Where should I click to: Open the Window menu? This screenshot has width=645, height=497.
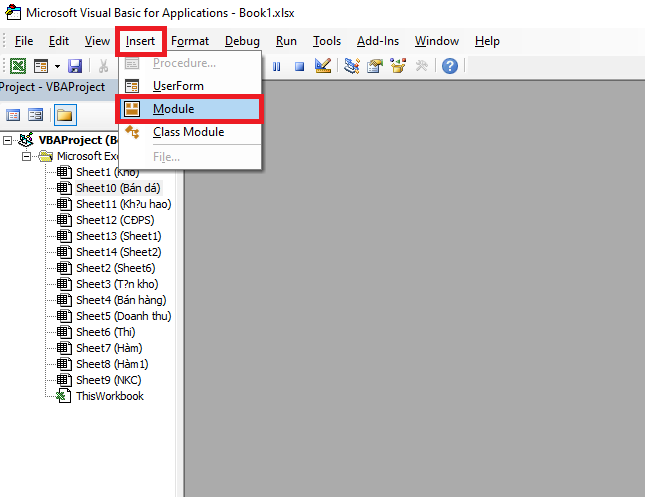click(436, 41)
